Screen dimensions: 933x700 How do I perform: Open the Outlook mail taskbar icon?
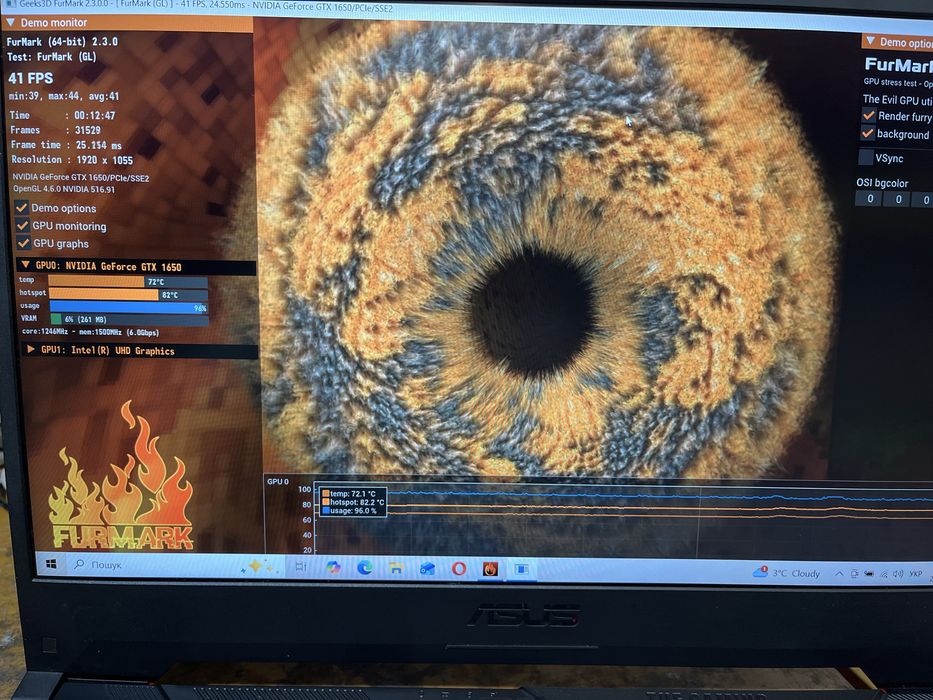point(427,569)
